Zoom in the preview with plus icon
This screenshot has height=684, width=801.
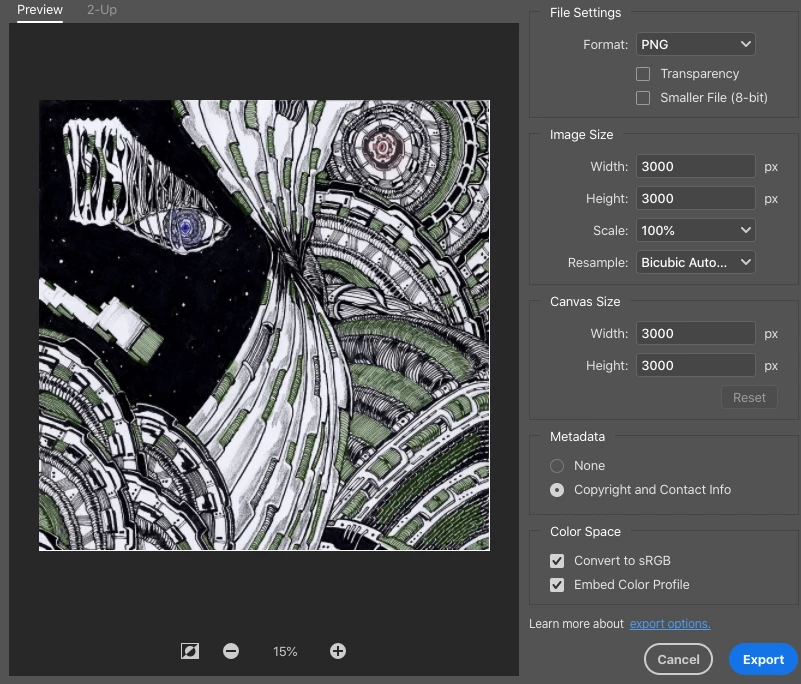pos(338,651)
